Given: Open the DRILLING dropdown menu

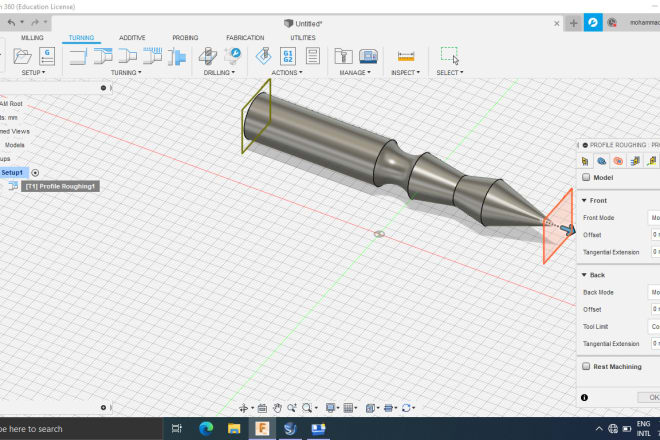Looking at the screenshot, I should (x=219, y=72).
